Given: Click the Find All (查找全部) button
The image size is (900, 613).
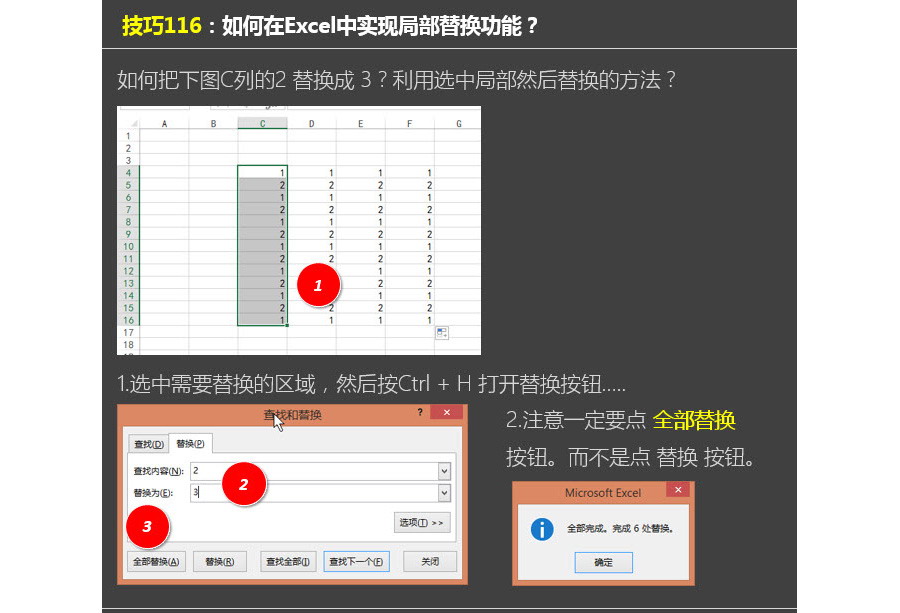Looking at the screenshot, I should coord(288,561).
